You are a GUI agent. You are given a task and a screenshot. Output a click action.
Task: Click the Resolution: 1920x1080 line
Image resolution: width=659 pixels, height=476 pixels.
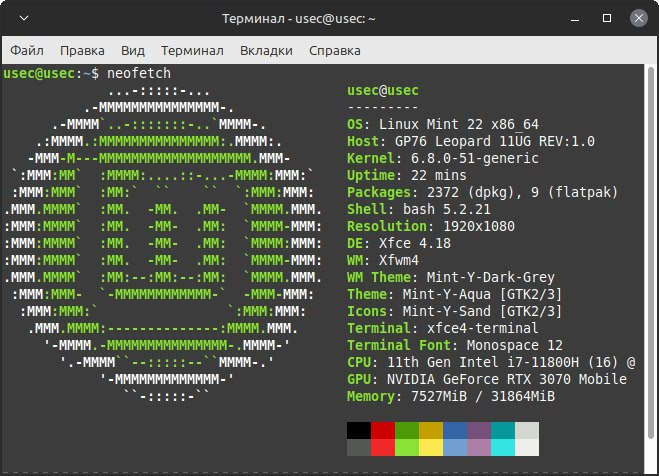tap(431, 226)
